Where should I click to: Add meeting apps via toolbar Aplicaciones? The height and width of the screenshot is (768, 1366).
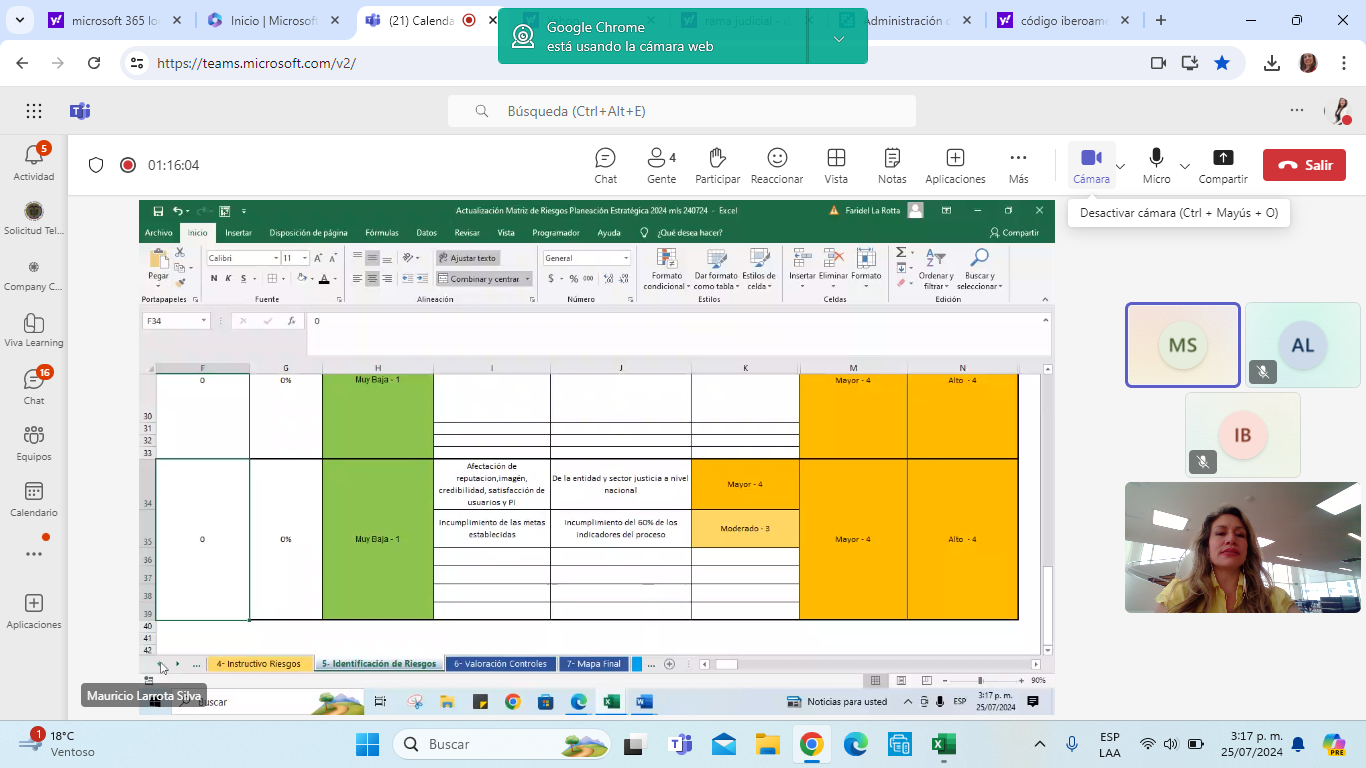click(x=955, y=165)
